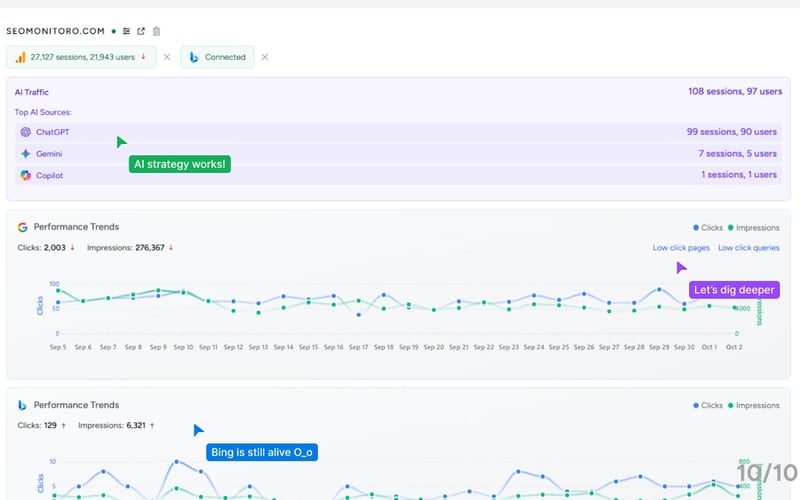Click the Google G logo beside Performance Trends
Viewport: 800px width, 500px height.
click(22, 227)
